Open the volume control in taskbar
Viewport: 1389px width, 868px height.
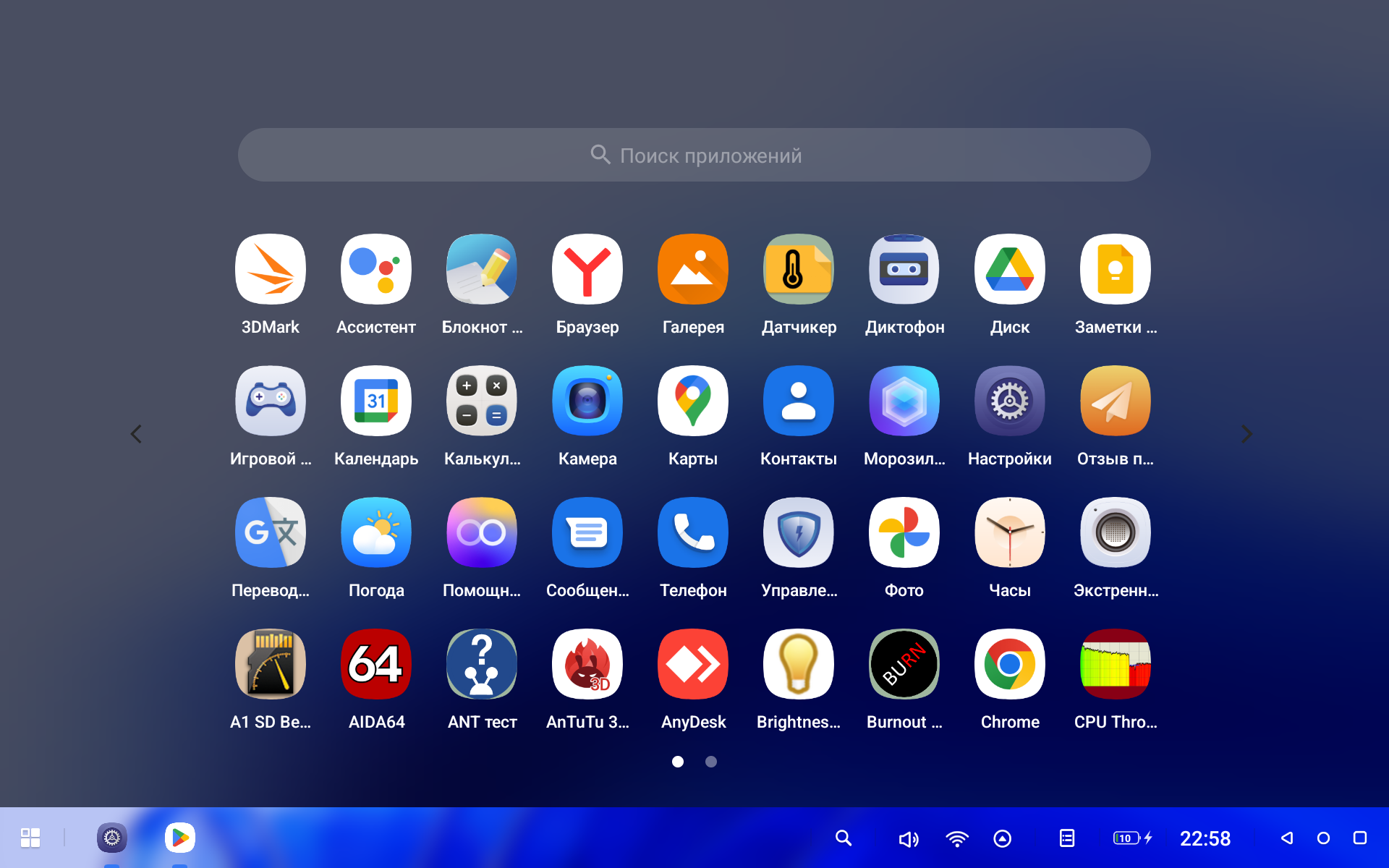[908, 838]
